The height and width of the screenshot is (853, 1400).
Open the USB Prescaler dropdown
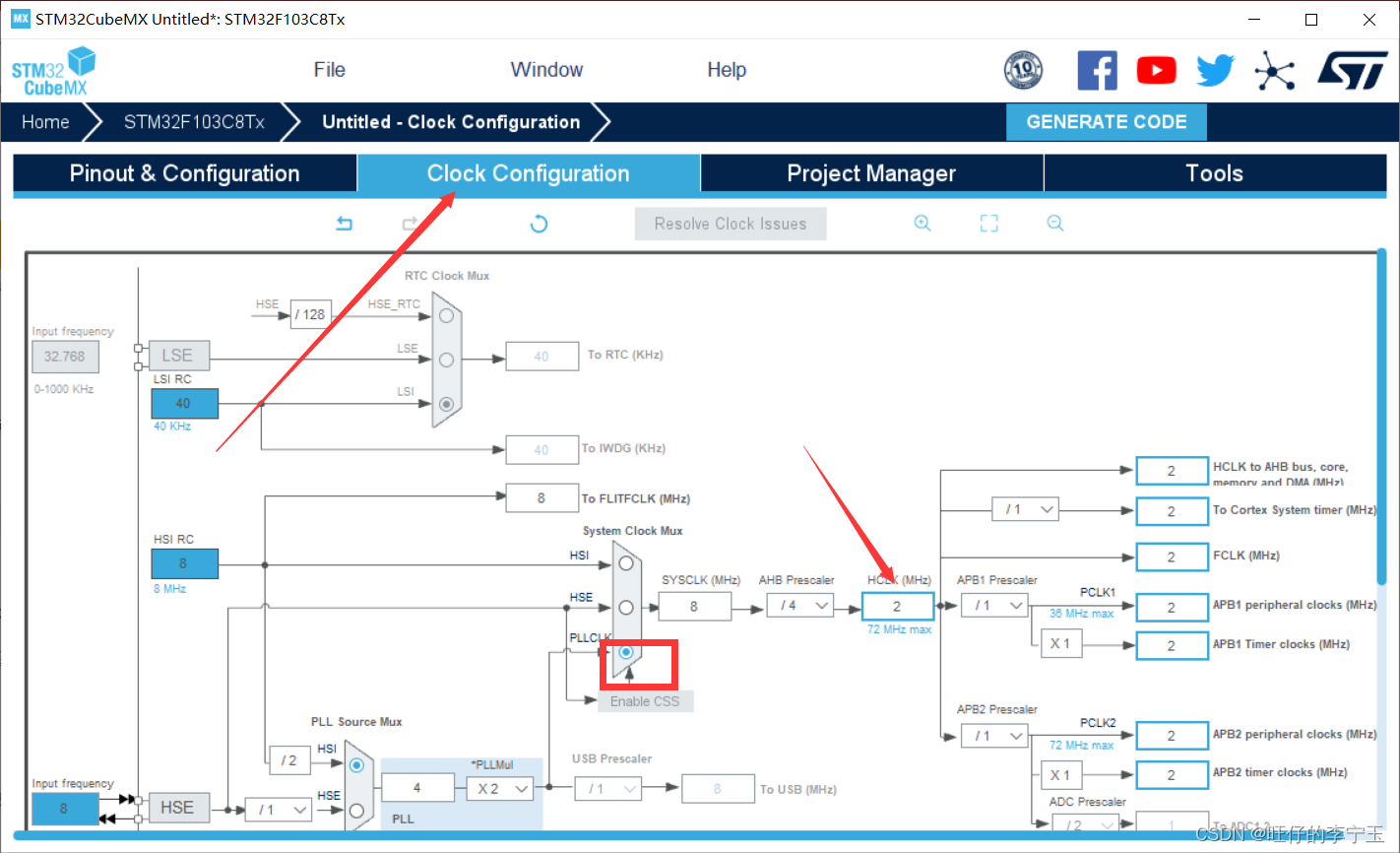(607, 788)
